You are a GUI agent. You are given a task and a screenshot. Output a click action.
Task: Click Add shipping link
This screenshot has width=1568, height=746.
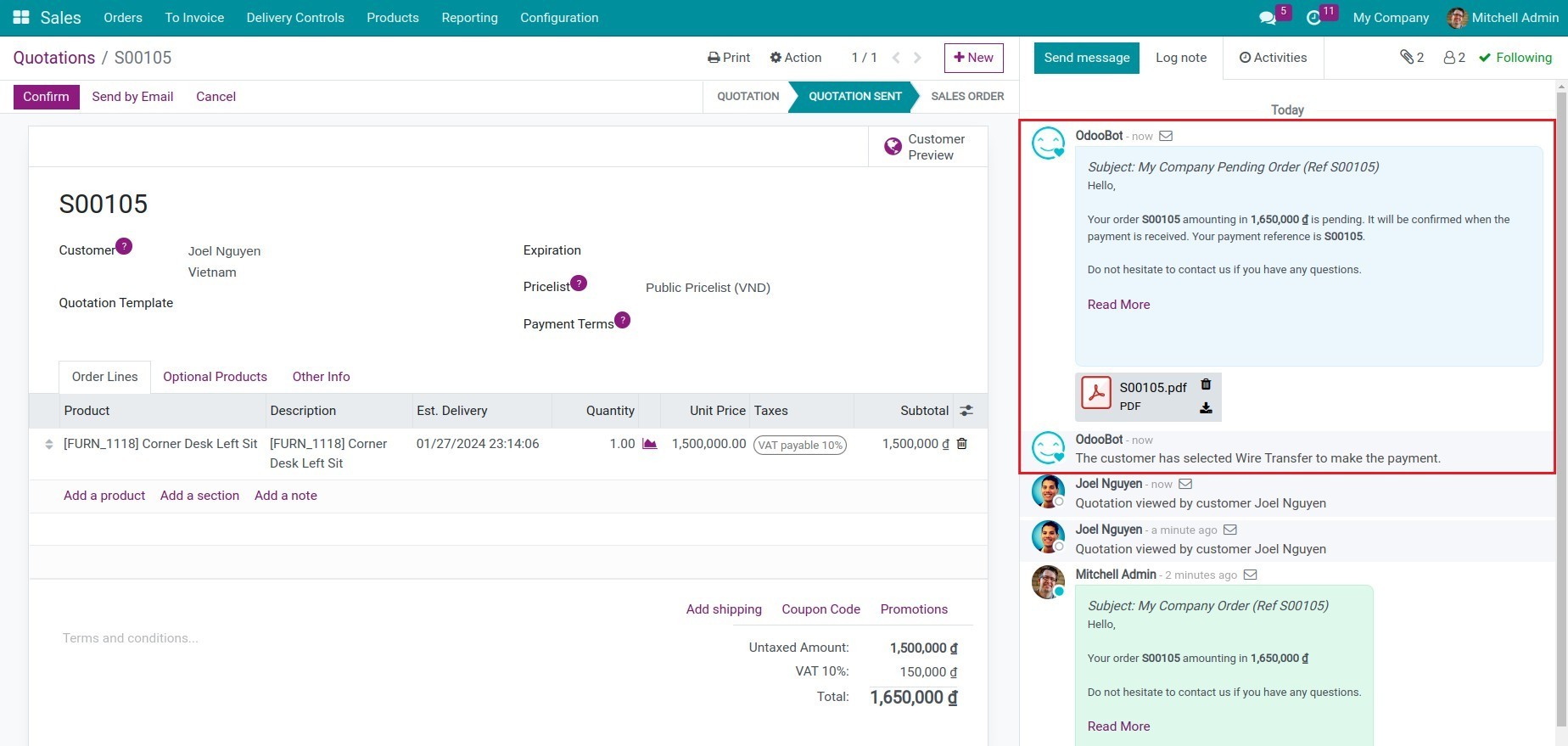coord(724,609)
